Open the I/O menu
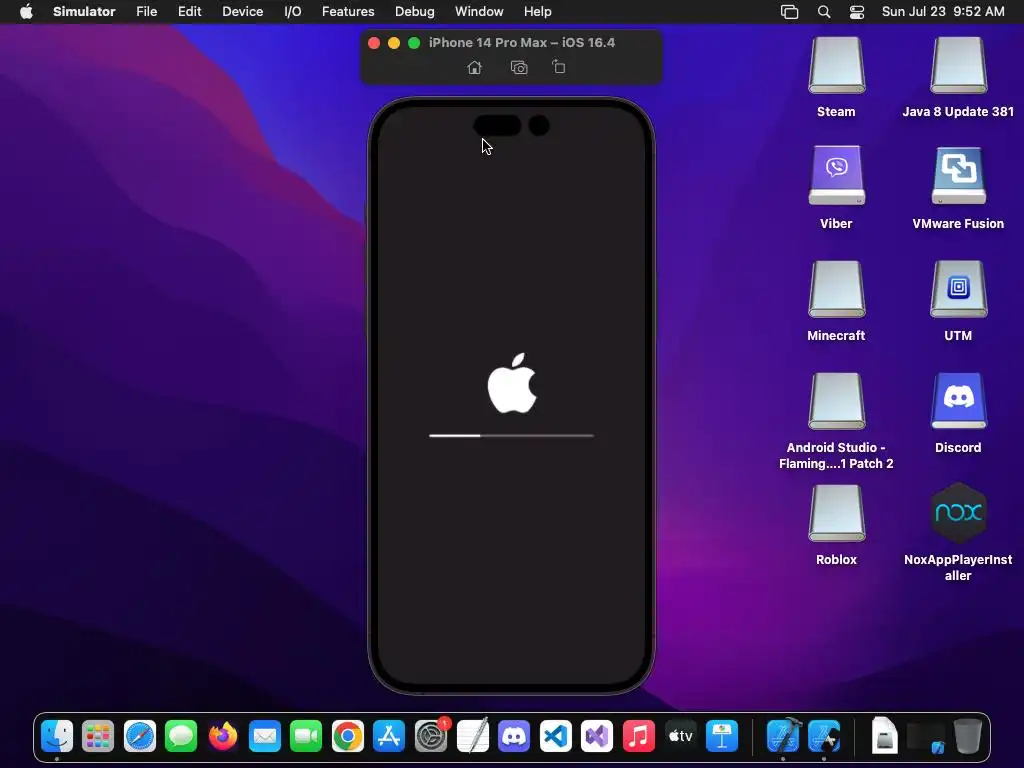 click(x=293, y=11)
